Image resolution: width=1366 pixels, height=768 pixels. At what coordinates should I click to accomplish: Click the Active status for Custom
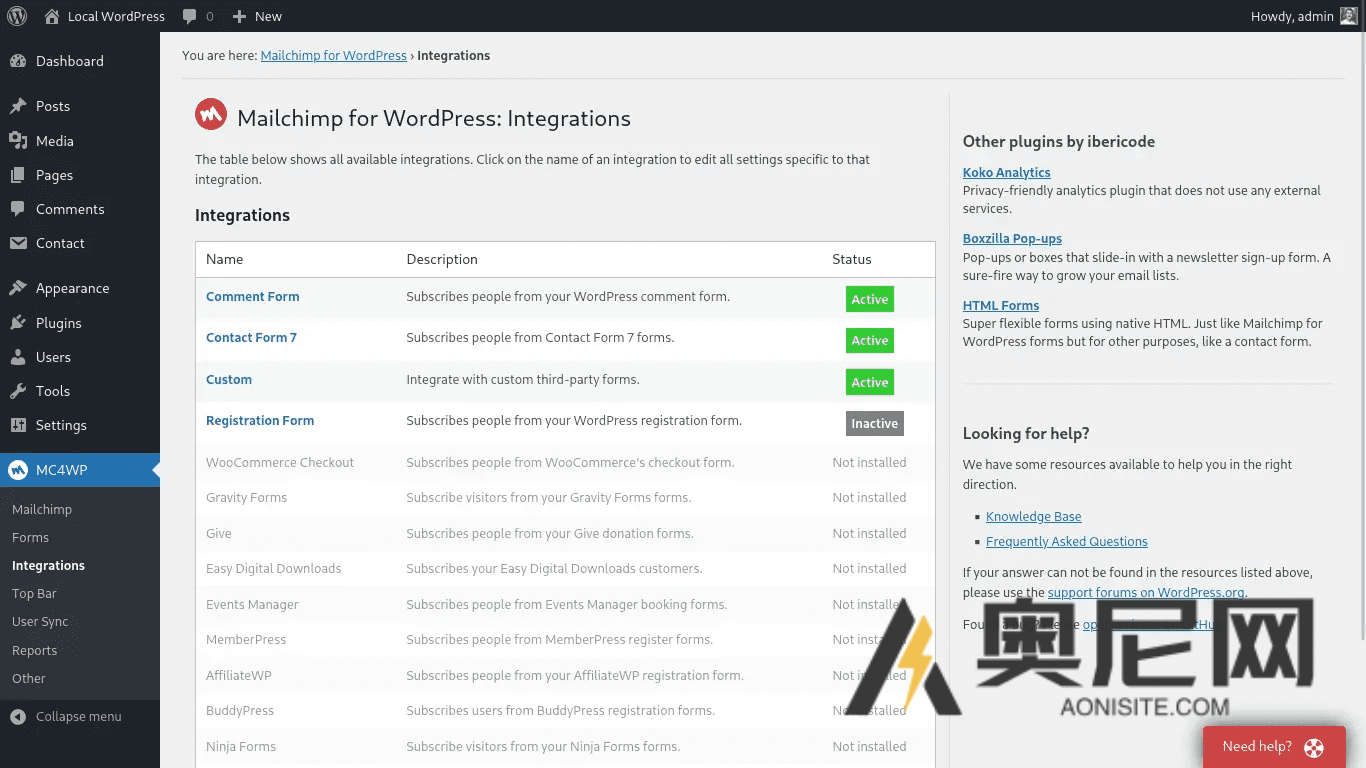point(869,382)
